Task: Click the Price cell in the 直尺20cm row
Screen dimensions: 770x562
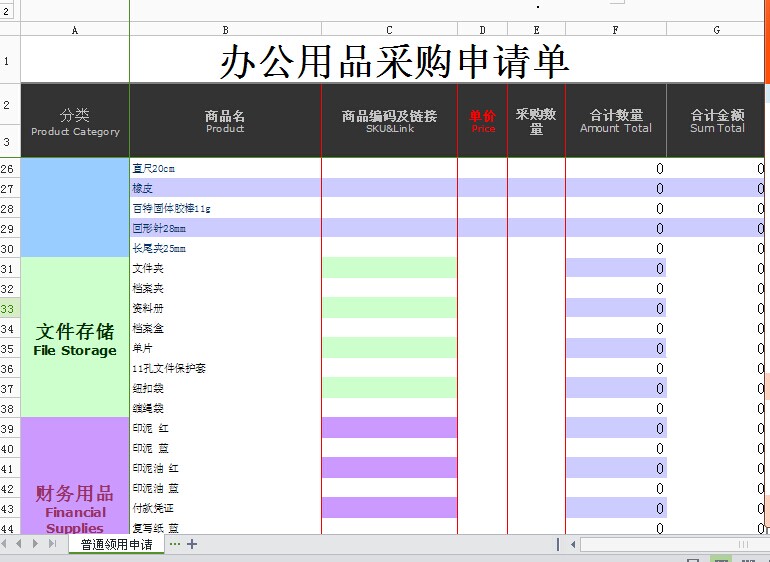Action: (482, 169)
